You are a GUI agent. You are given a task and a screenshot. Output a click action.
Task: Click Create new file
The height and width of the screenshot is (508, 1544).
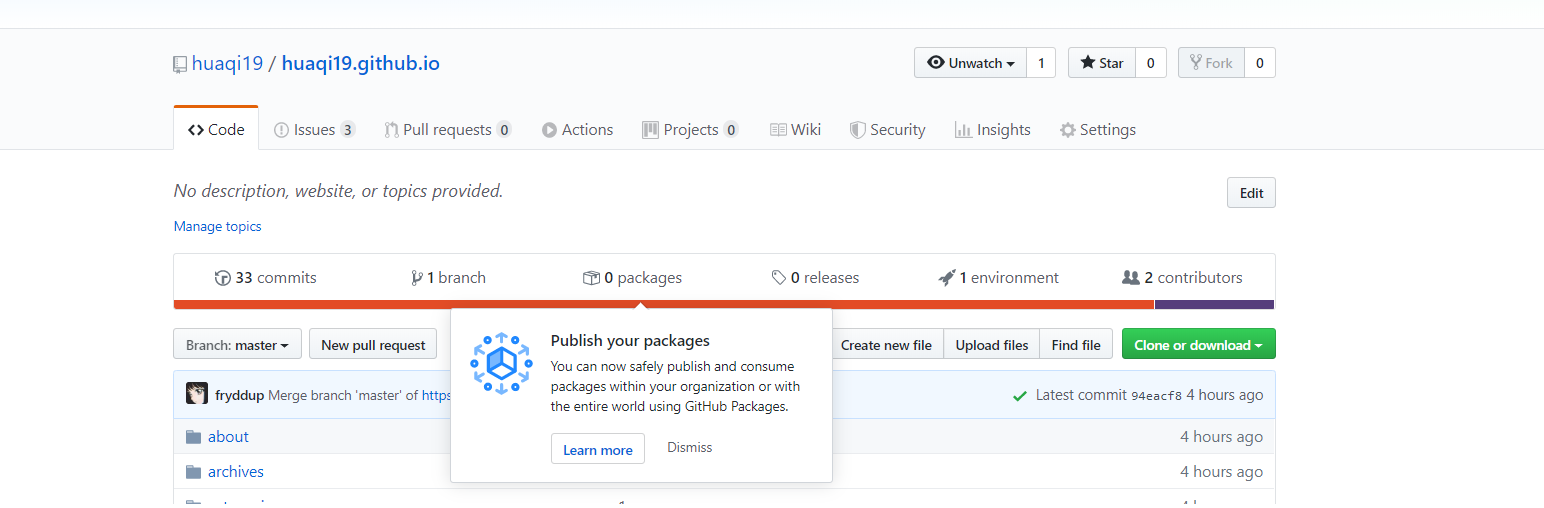[x=886, y=345]
